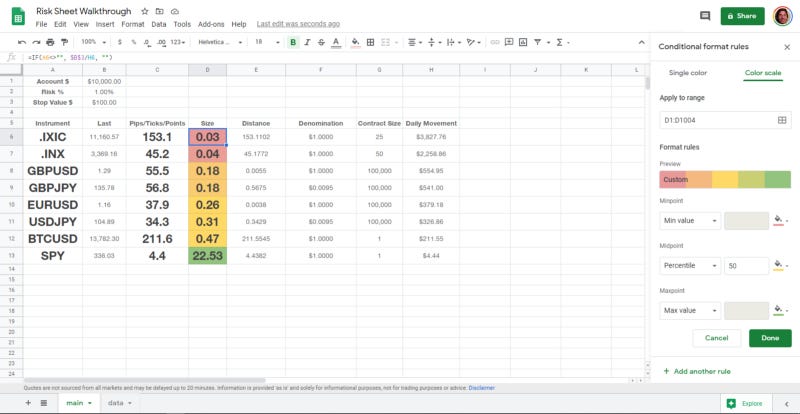This screenshot has height=414, width=800.
Task: Click Add another rule
Action: pos(697,371)
